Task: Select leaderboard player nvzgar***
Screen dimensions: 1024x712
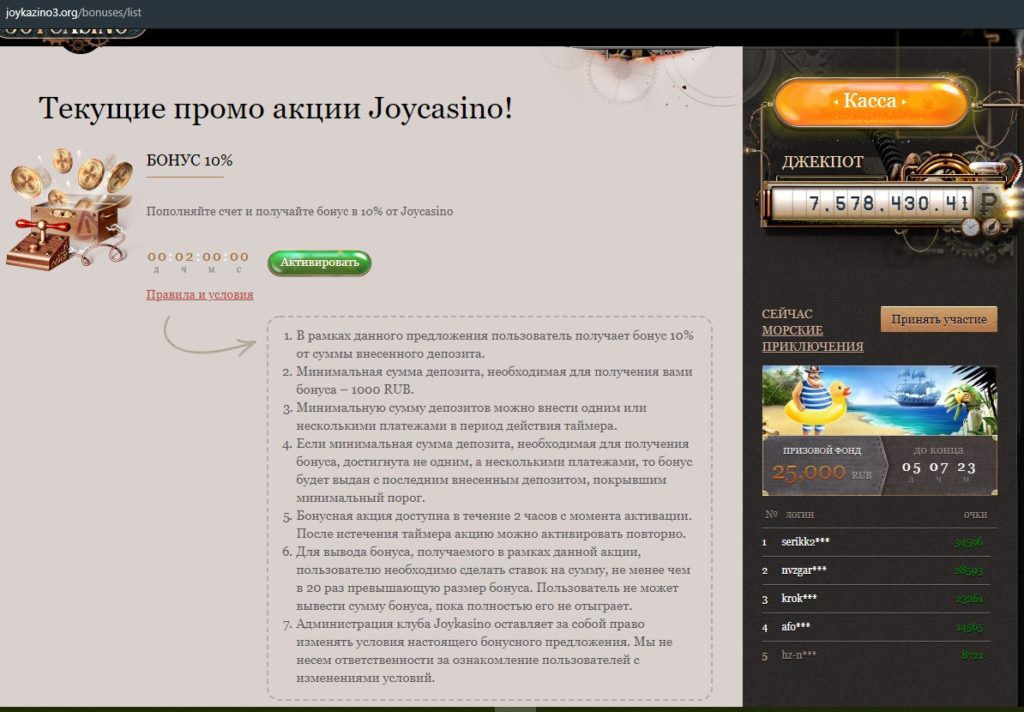Action: [804, 570]
